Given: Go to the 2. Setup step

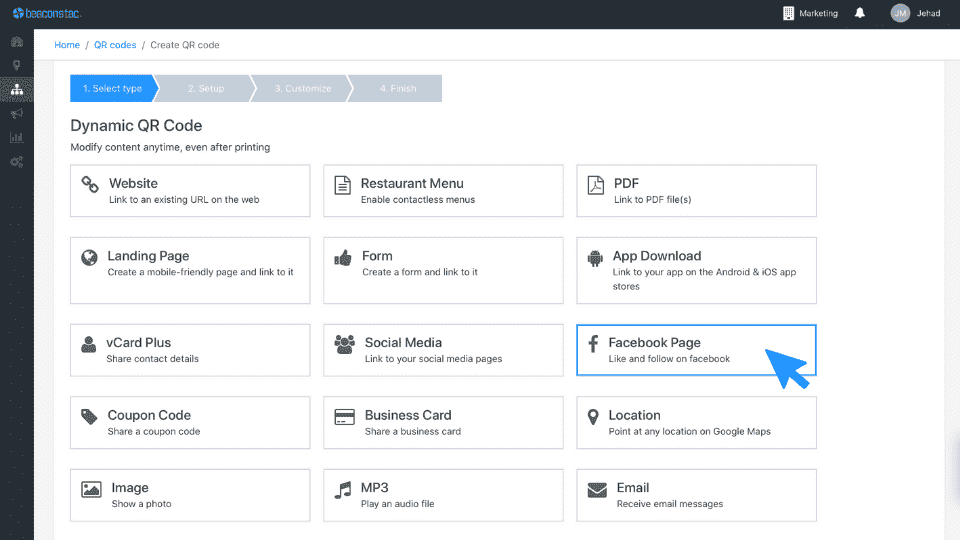Looking at the screenshot, I should tap(206, 88).
